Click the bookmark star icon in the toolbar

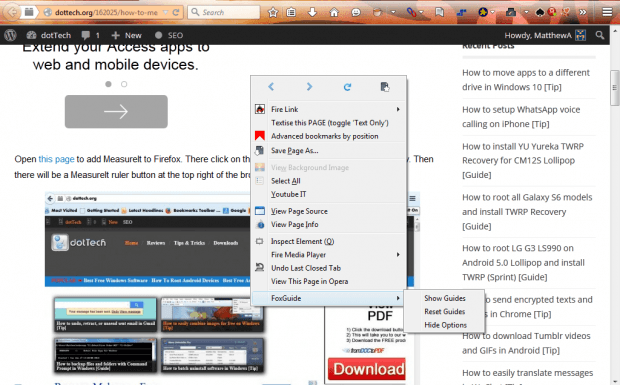[x=273, y=12]
